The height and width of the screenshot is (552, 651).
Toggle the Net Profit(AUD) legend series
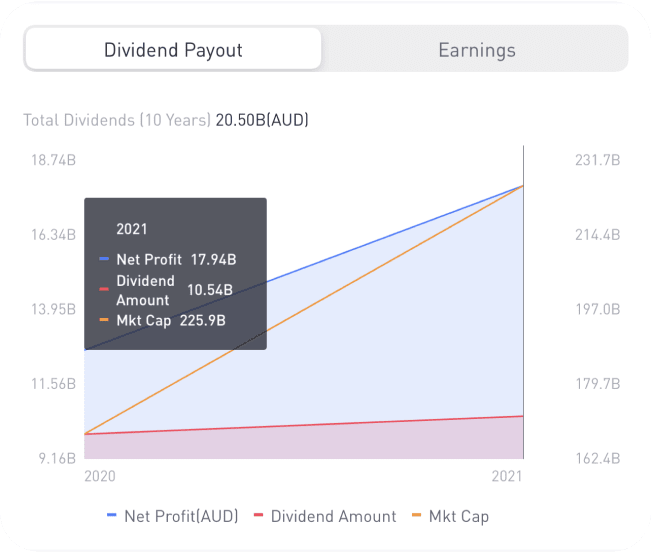pos(180,516)
